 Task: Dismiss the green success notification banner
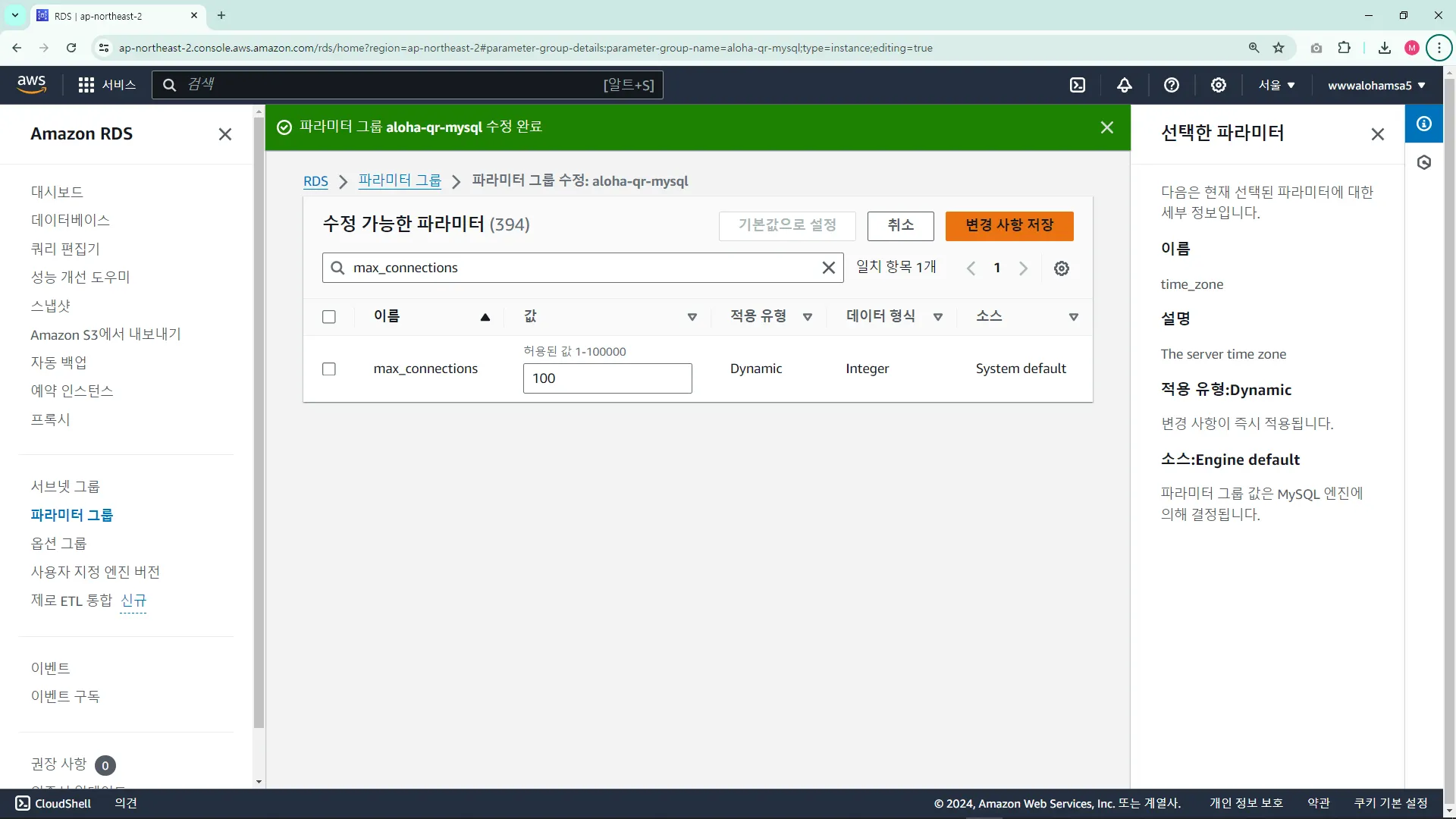[x=1107, y=127]
